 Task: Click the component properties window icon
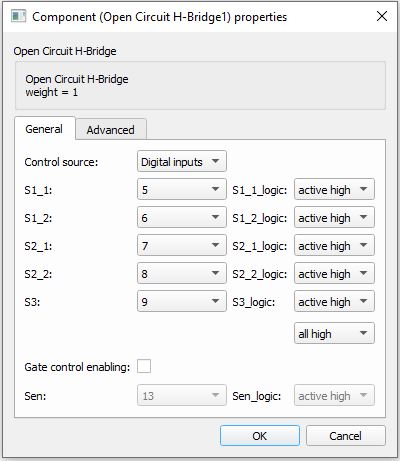coord(18,16)
